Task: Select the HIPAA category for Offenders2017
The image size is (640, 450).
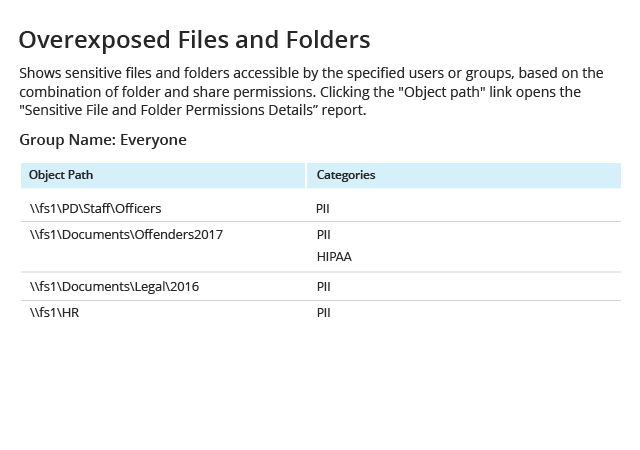Action: pos(334,257)
